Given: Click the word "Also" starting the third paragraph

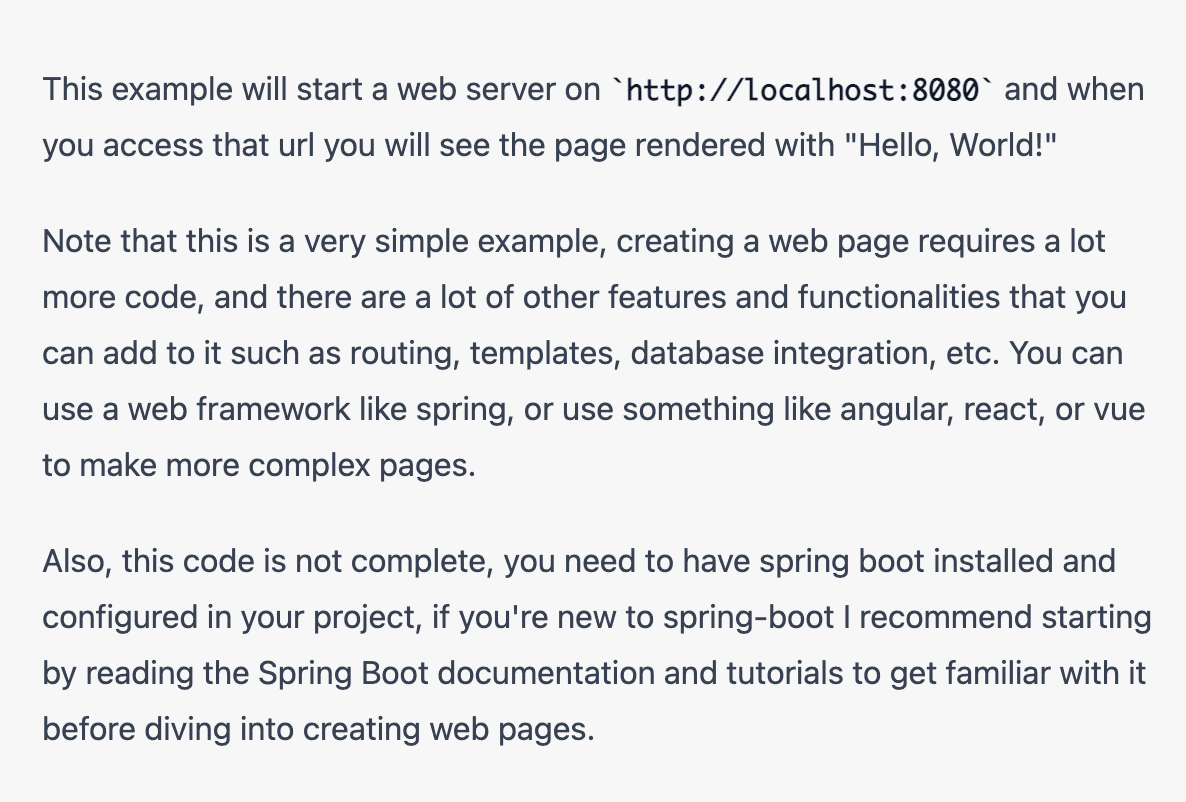Looking at the screenshot, I should click(75, 562).
